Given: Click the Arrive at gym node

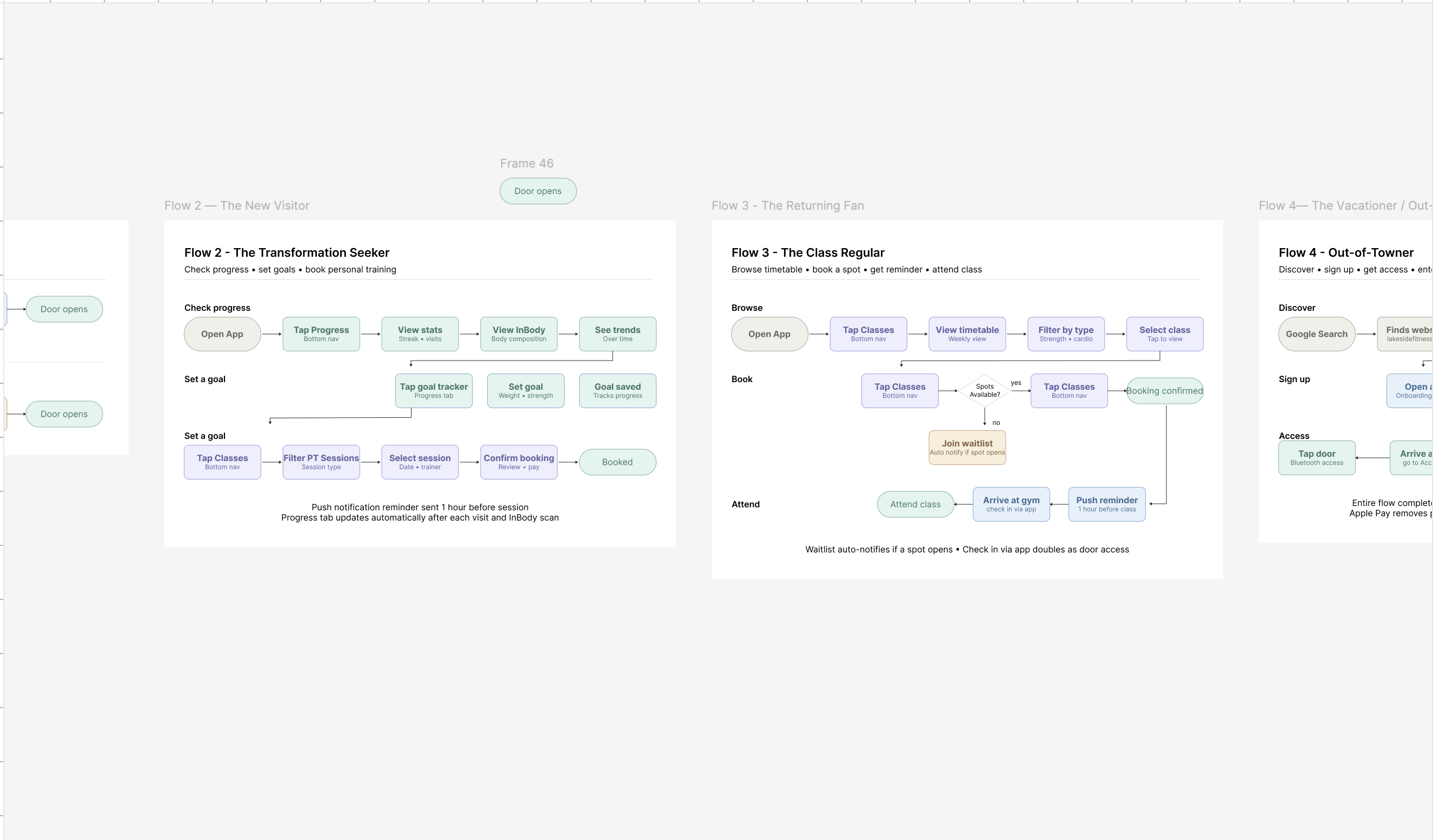Looking at the screenshot, I should click(x=1012, y=504).
